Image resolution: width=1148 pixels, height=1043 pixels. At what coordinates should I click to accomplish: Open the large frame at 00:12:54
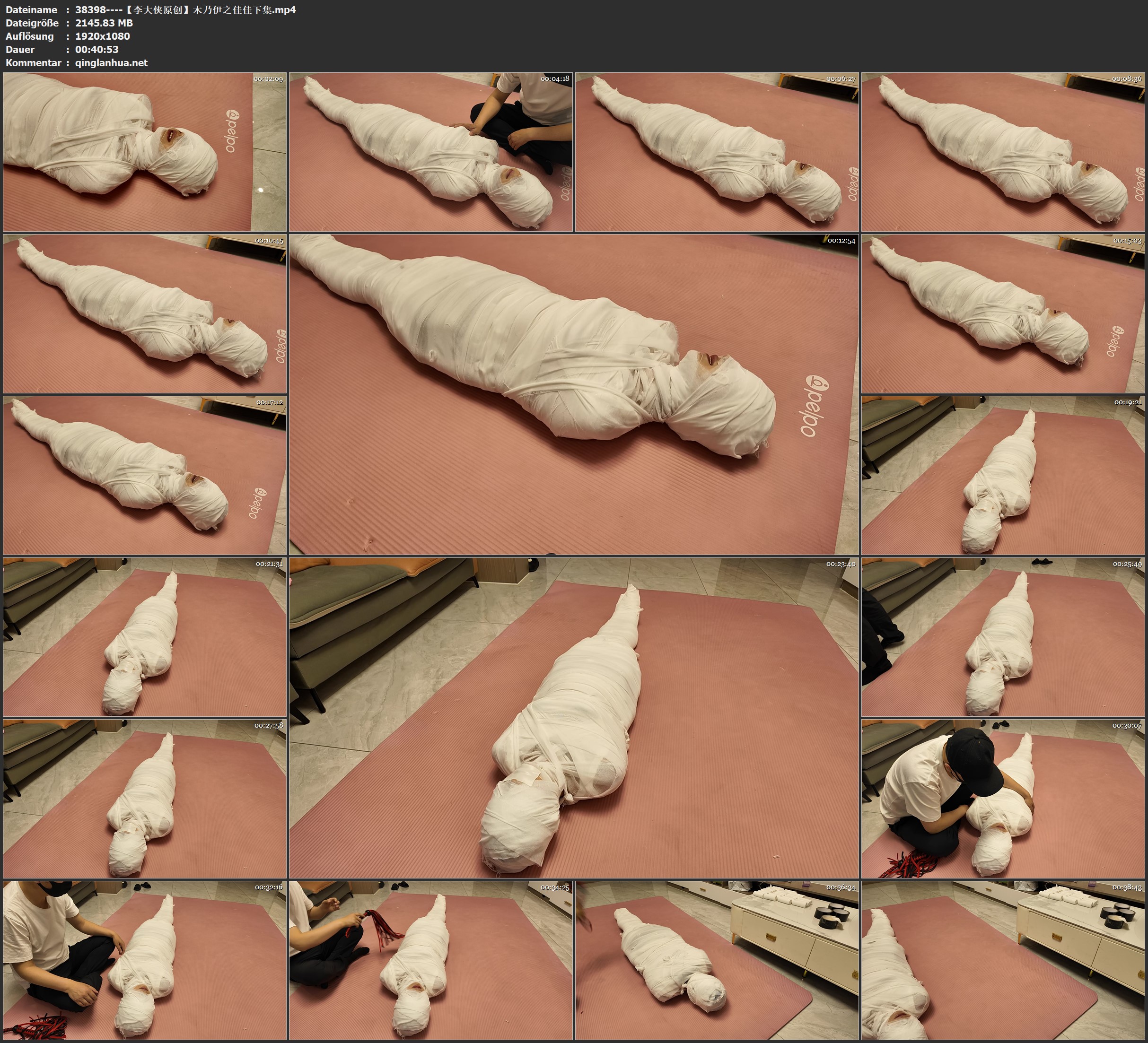(573, 394)
